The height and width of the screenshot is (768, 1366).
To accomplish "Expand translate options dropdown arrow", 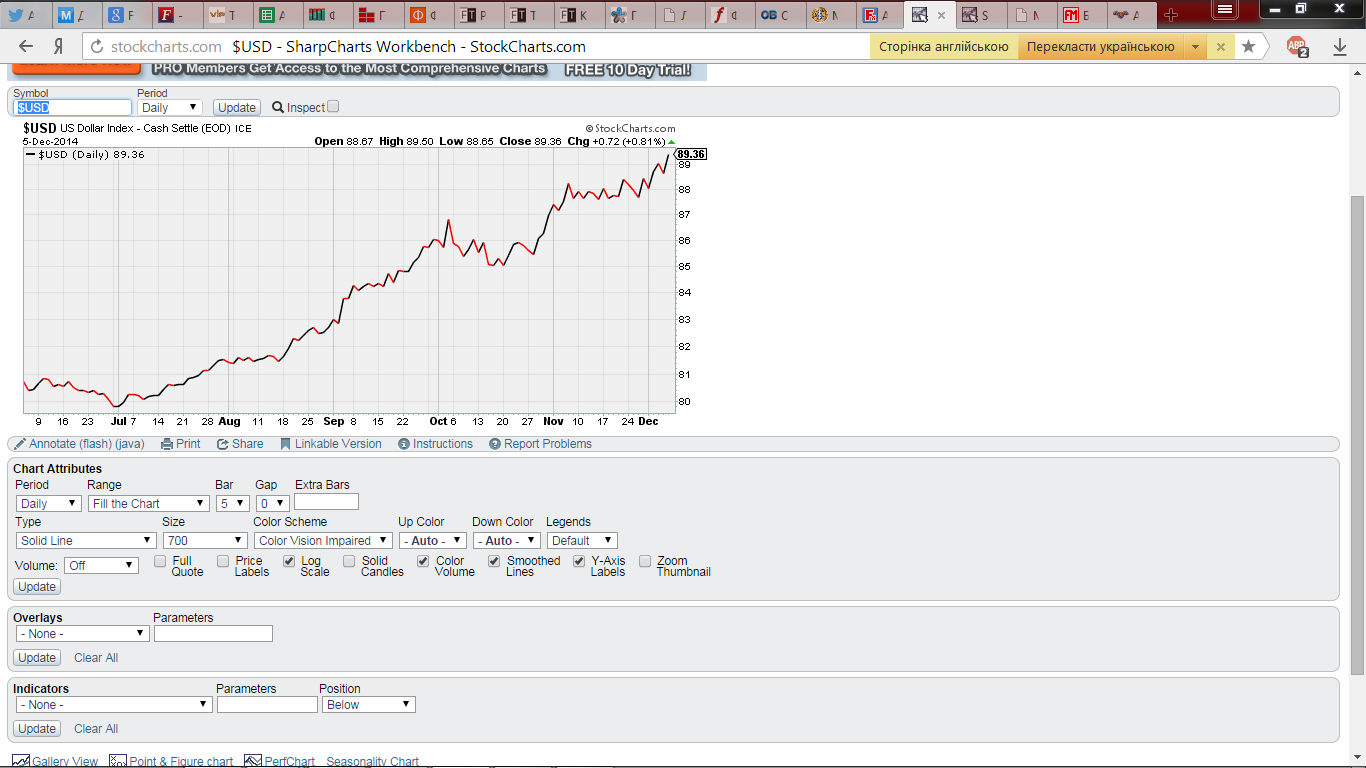I will pyautogui.click(x=1195, y=47).
